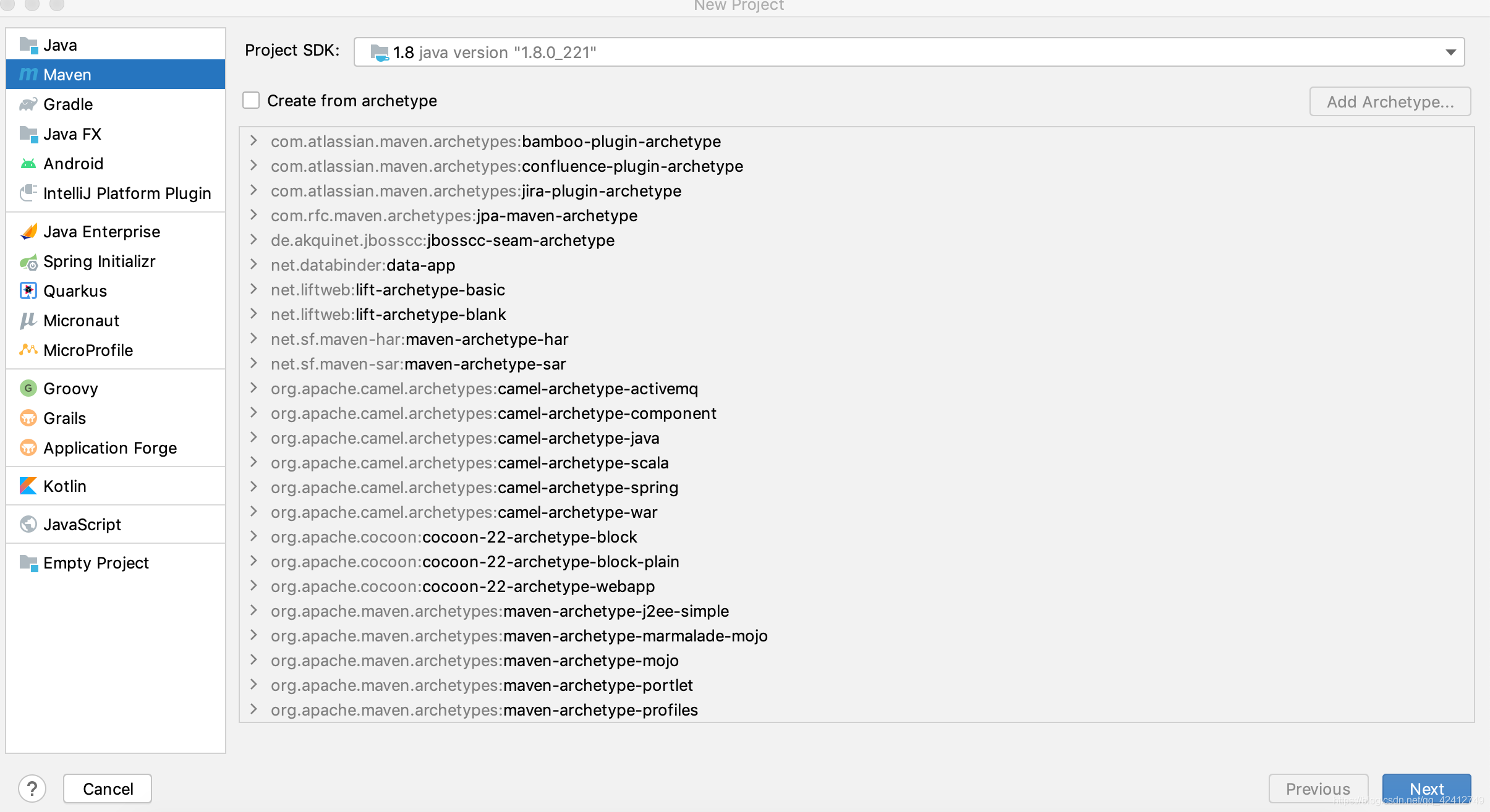The image size is (1490, 812).
Task: Click the Java FX folder icon
Action: [x=28, y=134]
